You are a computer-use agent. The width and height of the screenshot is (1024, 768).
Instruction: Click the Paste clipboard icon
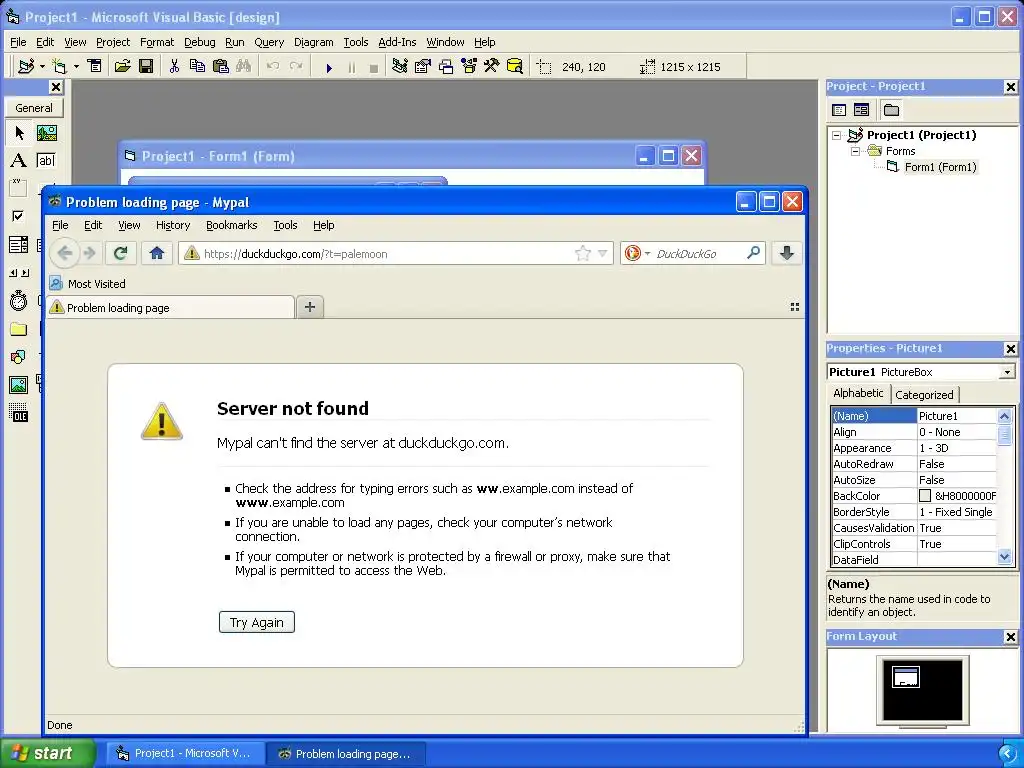(221, 66)
